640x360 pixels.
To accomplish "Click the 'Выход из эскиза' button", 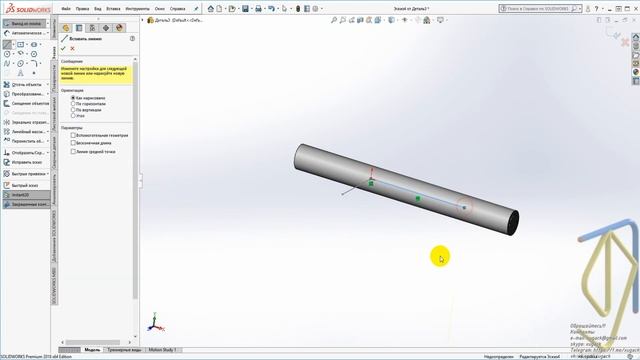I will click(24, 24).
